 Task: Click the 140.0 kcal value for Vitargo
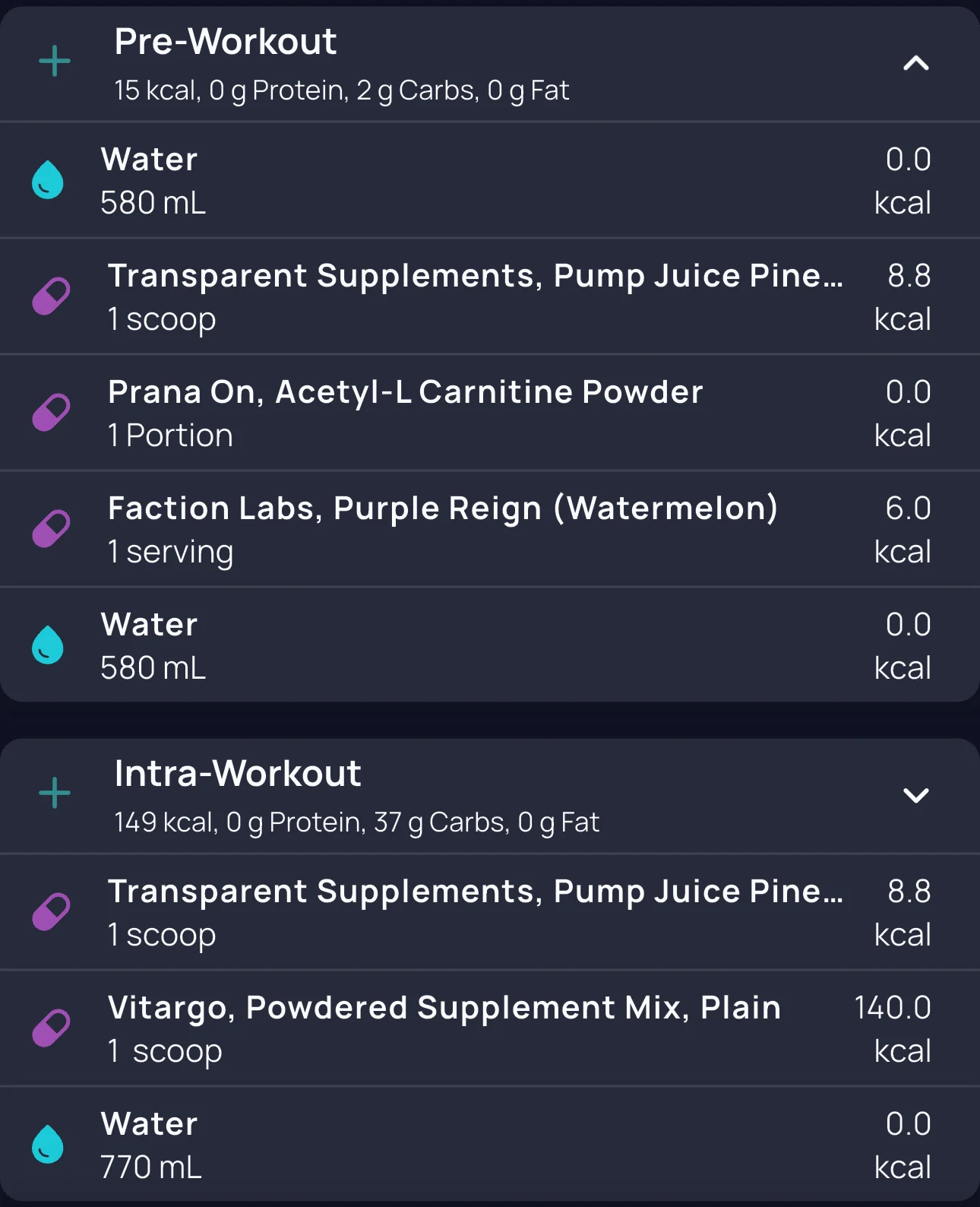click(x=893, y=1028)
